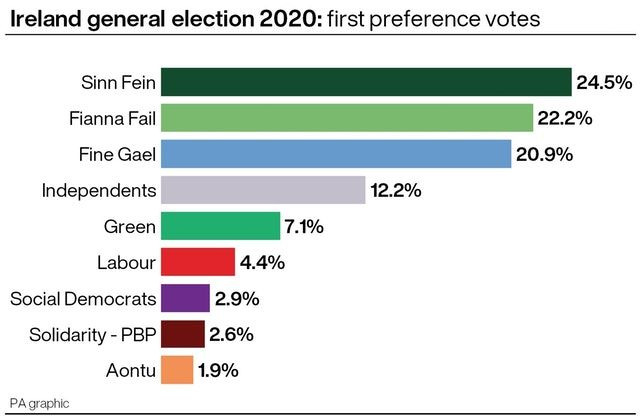Image resolution: width=640 pixels, height=416 pixels.
Task: Click the 24.5% value label
Action: 604,83
